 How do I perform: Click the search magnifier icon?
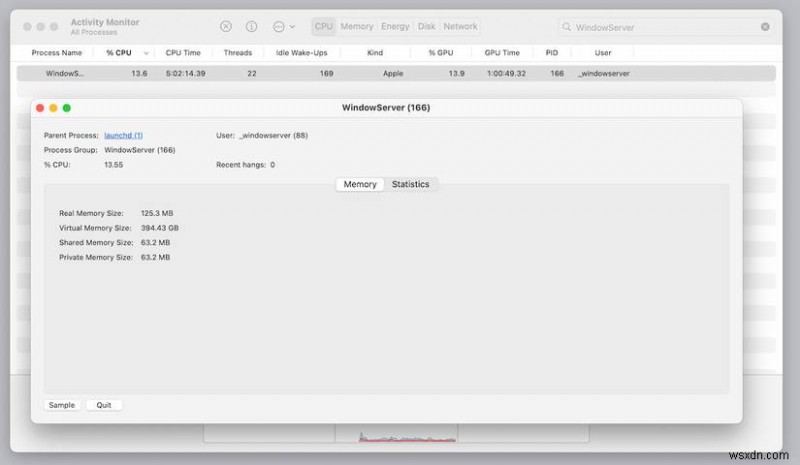pos(566,27)
